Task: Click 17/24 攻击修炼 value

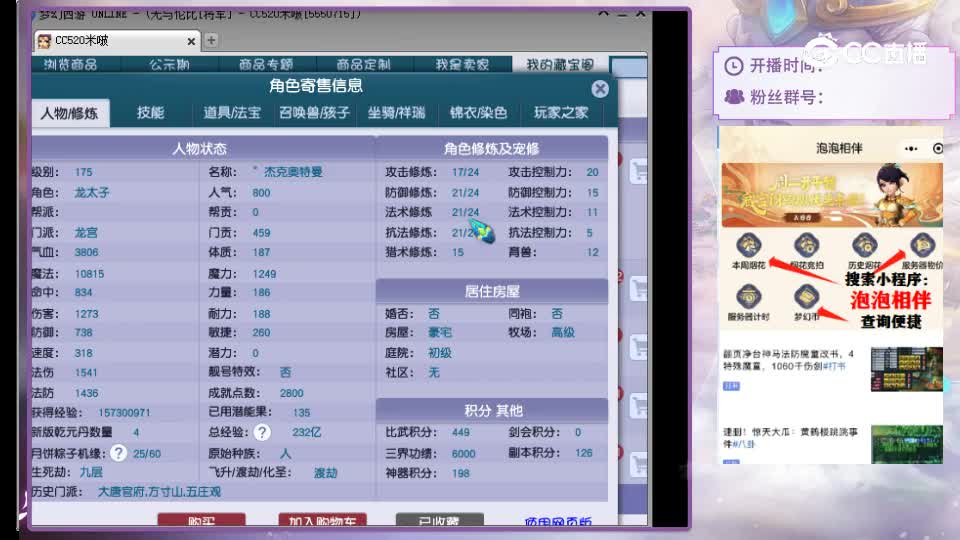Action: coord(465,172)
